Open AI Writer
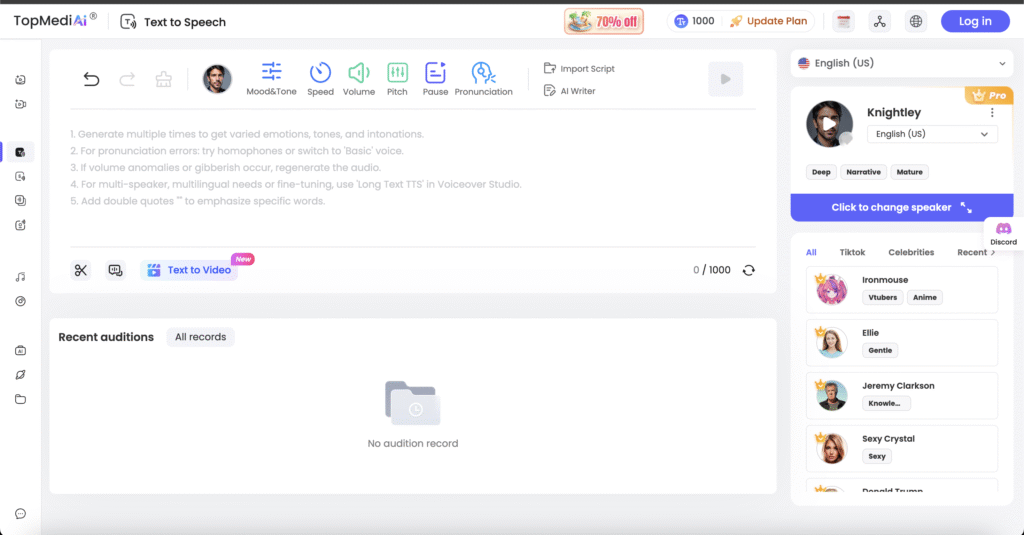Screen dimensions: 1024x535 [x=570, y=91]
